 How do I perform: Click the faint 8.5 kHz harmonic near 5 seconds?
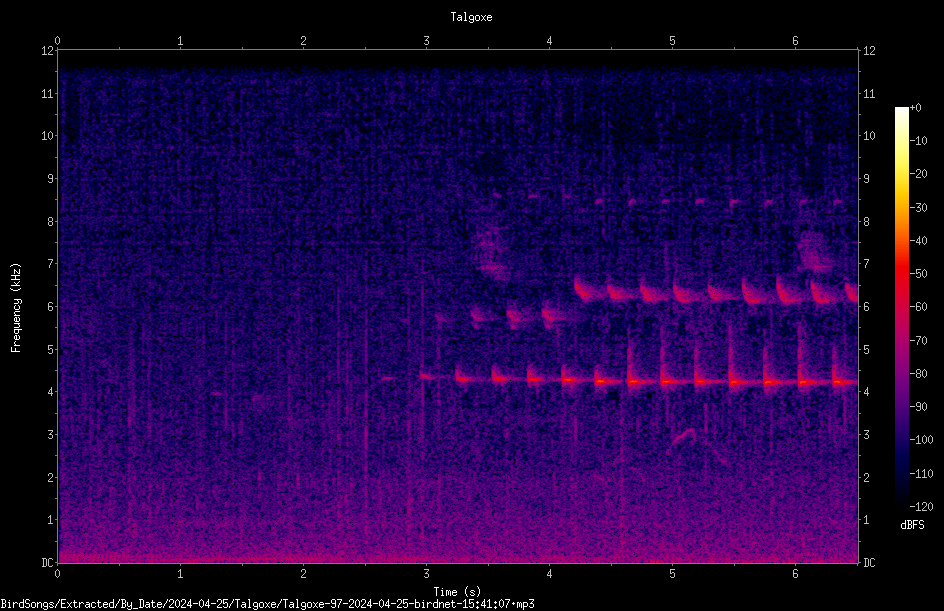pos(666,202)
